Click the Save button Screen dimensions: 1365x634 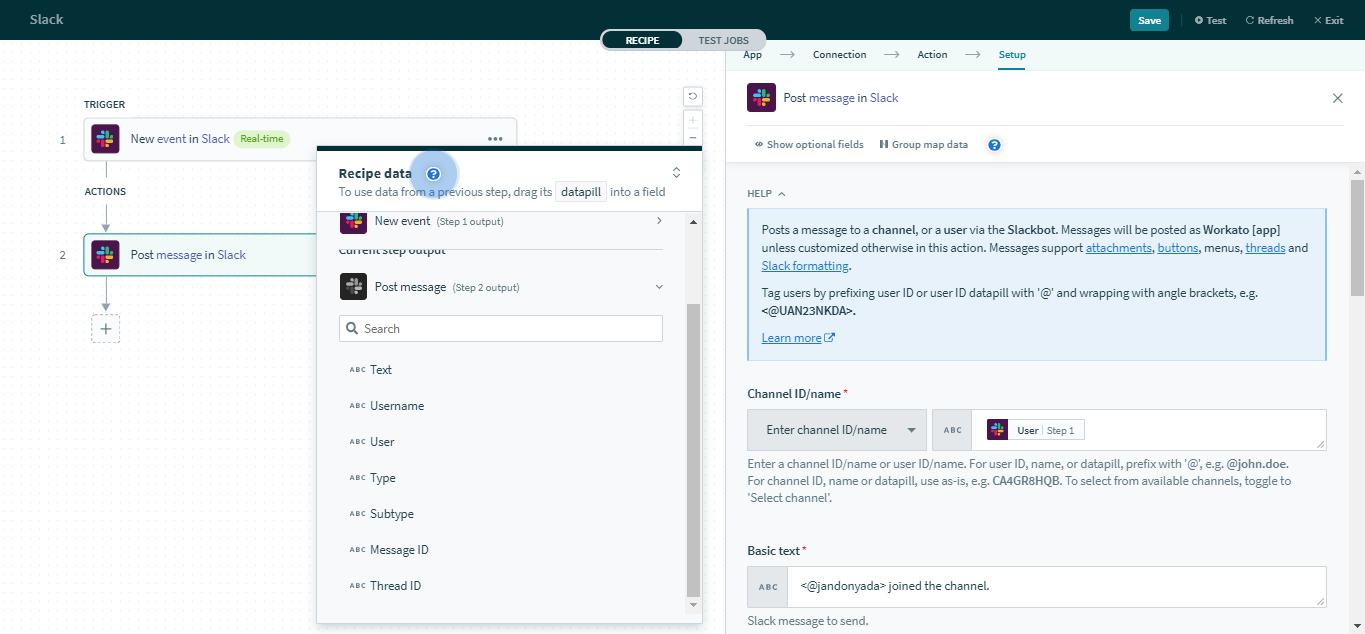point(1149,20)
